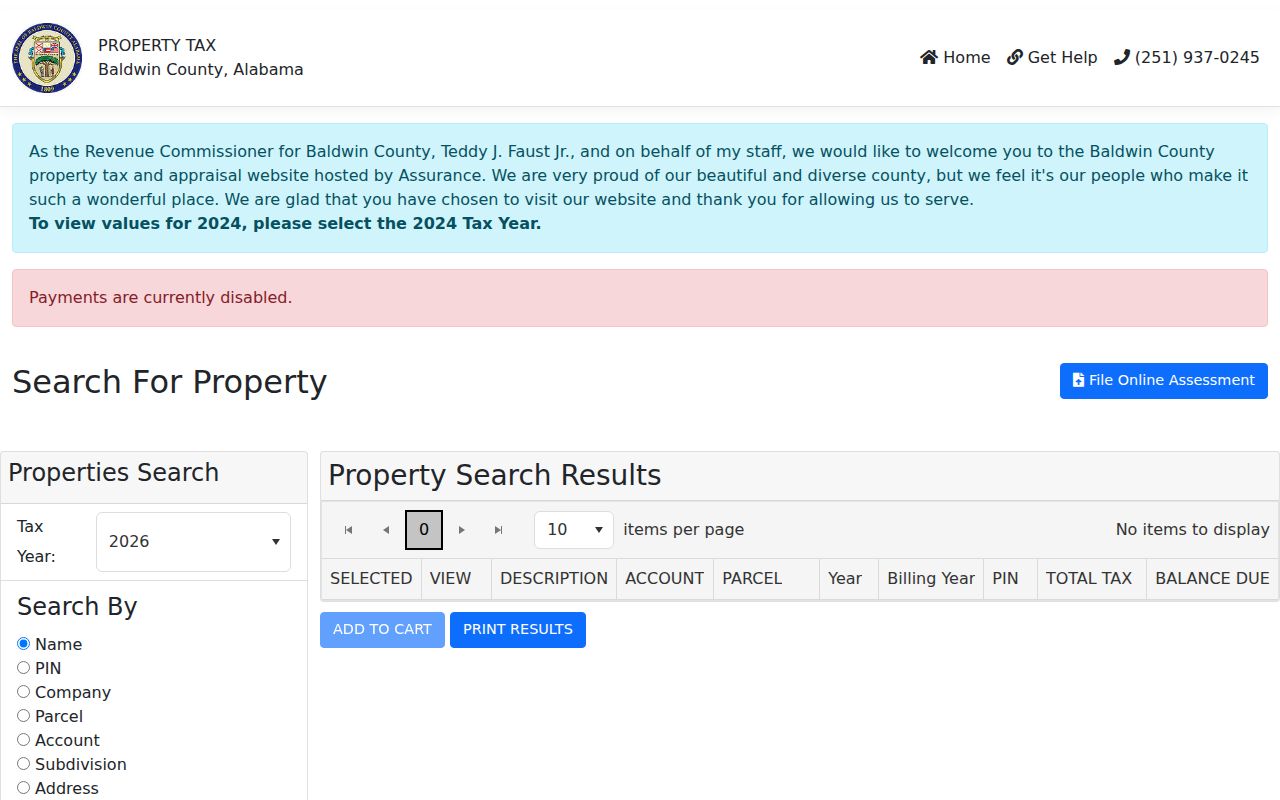Click the (251) 937-0245 phone link
1280x800 pixels.
(x=1187, y=58)
